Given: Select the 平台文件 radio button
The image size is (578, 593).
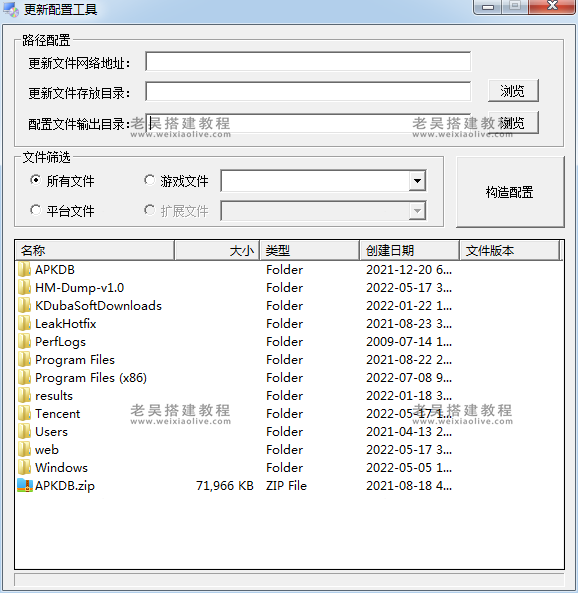Looking at the screenshot, I should 35,210.
